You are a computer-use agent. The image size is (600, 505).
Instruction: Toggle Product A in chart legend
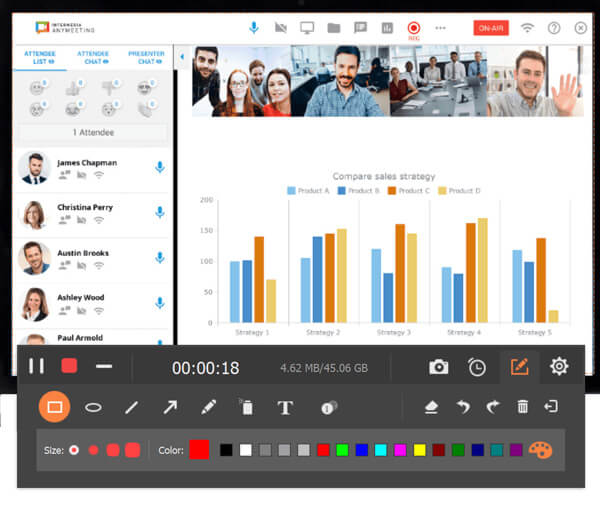click(308, 191)
